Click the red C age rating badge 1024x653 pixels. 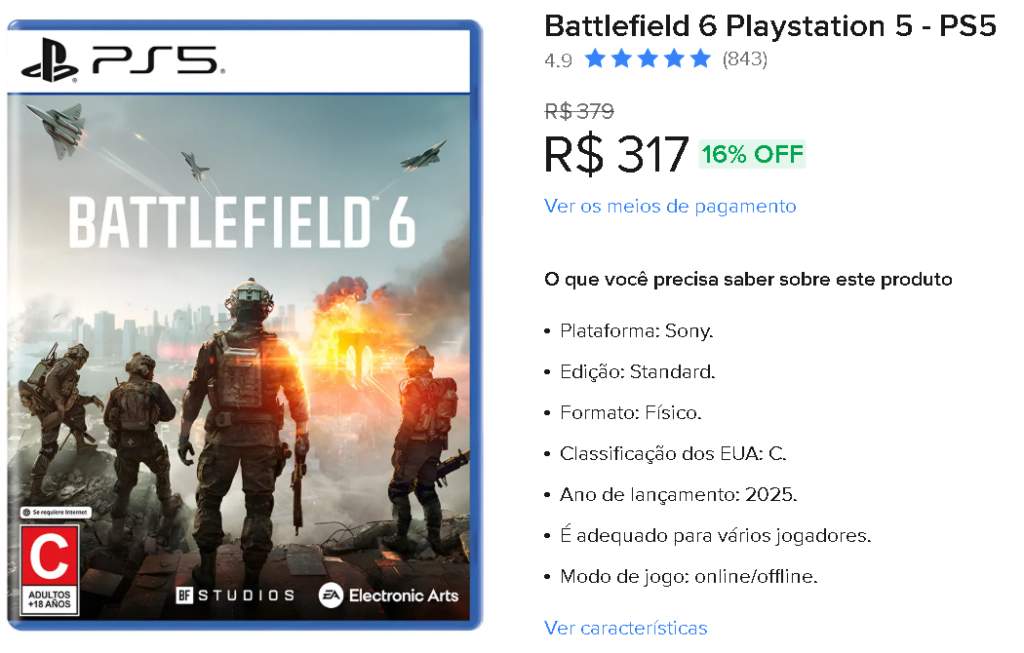(x=49, y=561)
